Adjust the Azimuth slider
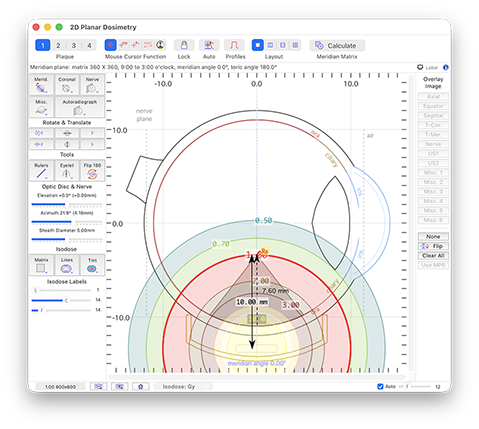Screen dimensions: 479x429 click(x=67, y=222)
